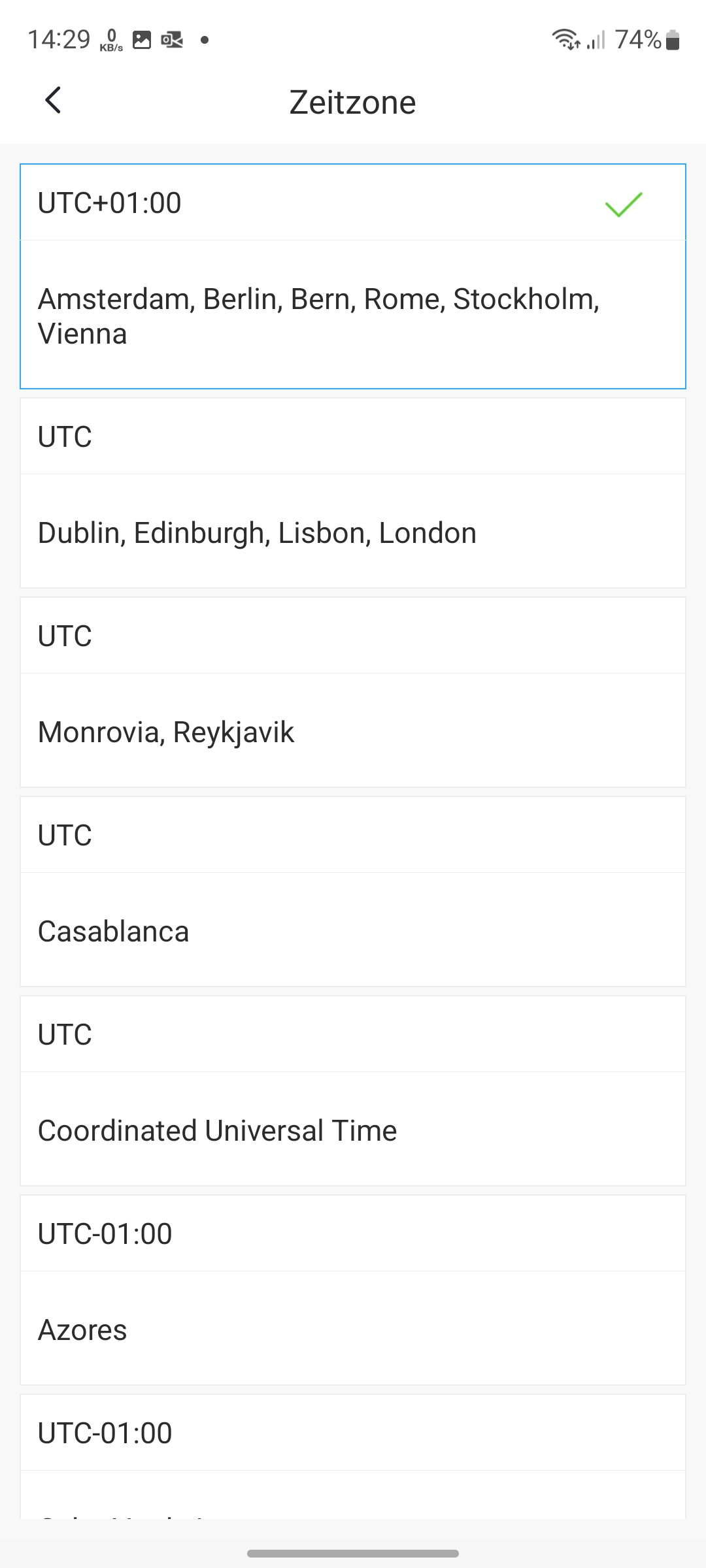This screenshot has height=1568, width=706.
Task: Tap the UTC+01:00 header label
Action: tap(110, 203)
